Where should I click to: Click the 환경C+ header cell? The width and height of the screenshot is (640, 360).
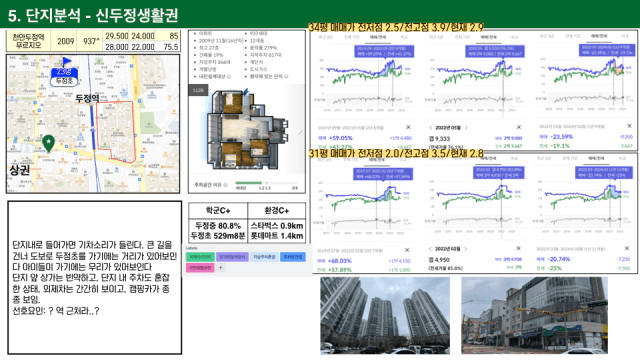pos(276,211)
